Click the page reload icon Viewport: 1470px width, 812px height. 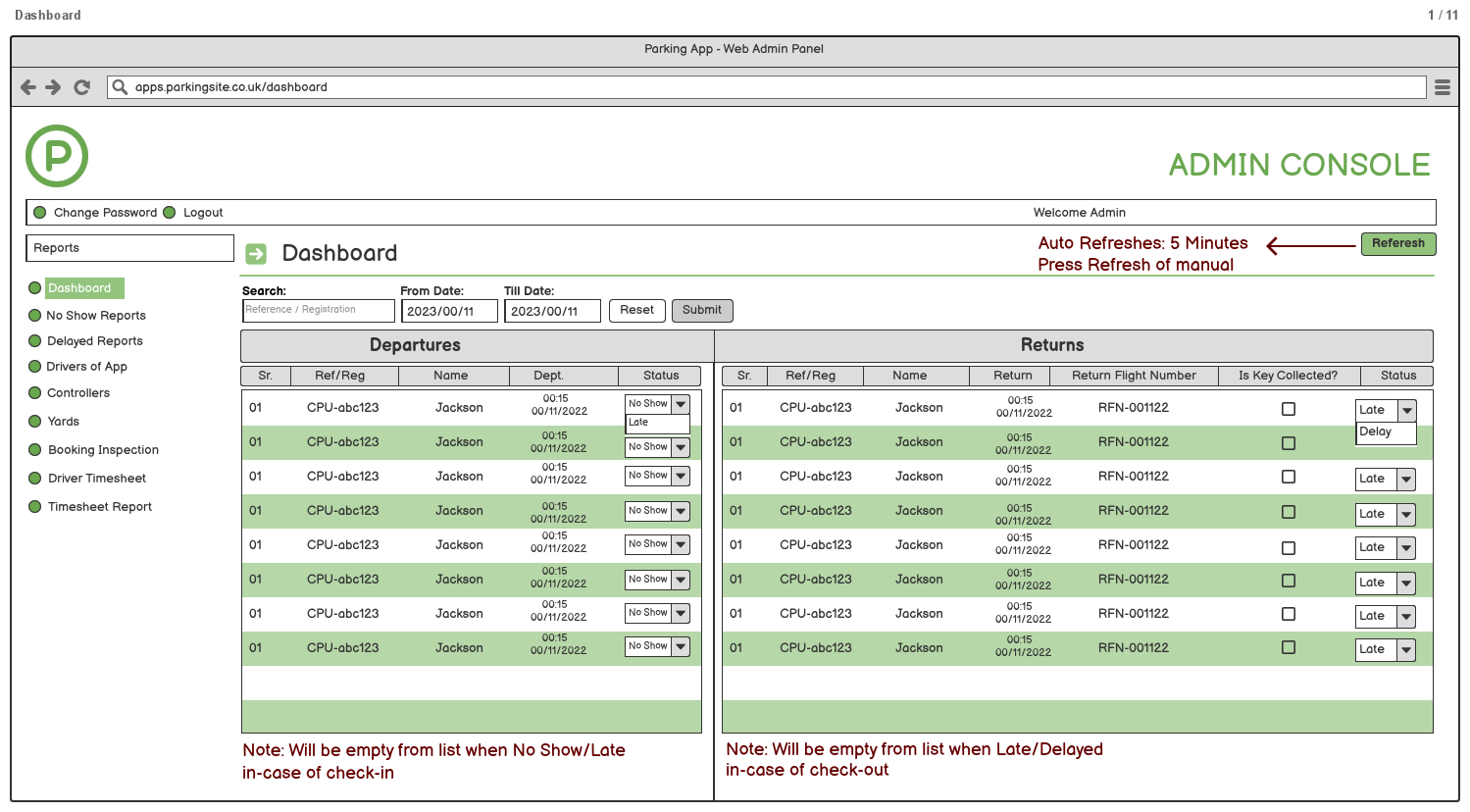81,86
